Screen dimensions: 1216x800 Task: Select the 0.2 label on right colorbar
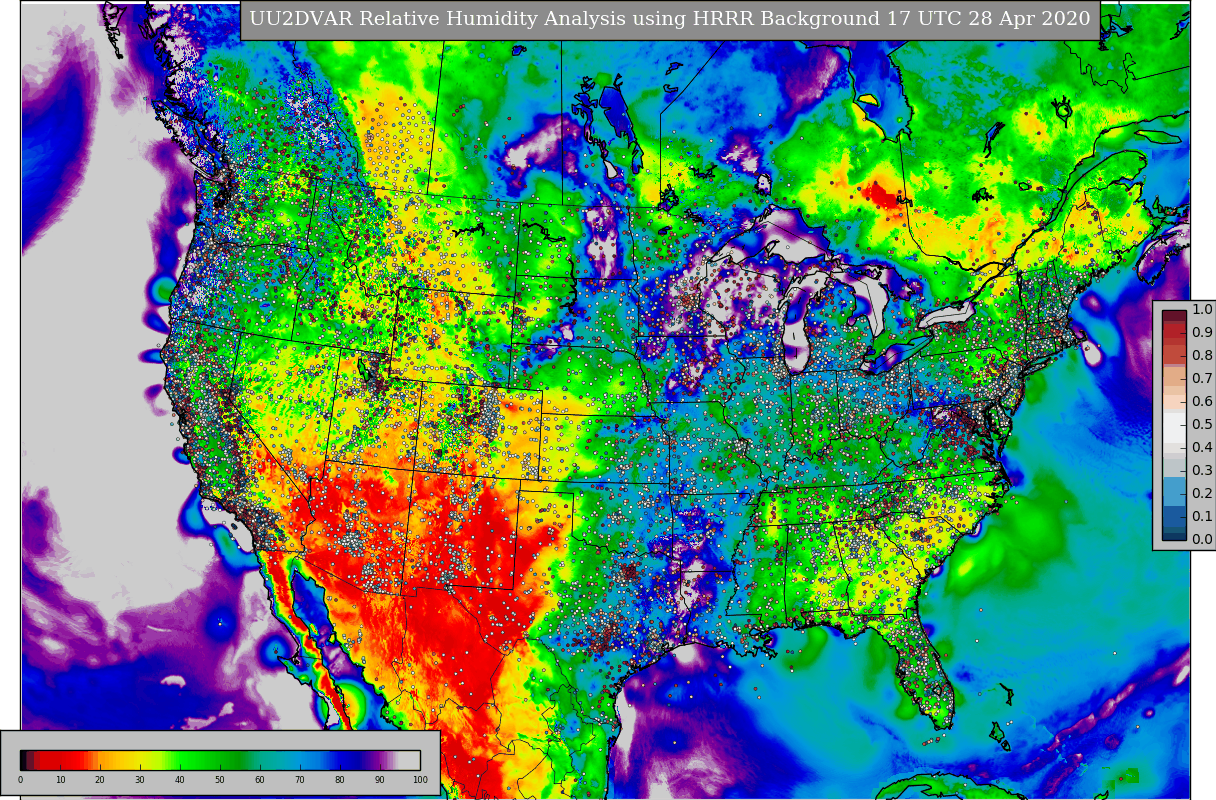click(x=1202, y=494)
